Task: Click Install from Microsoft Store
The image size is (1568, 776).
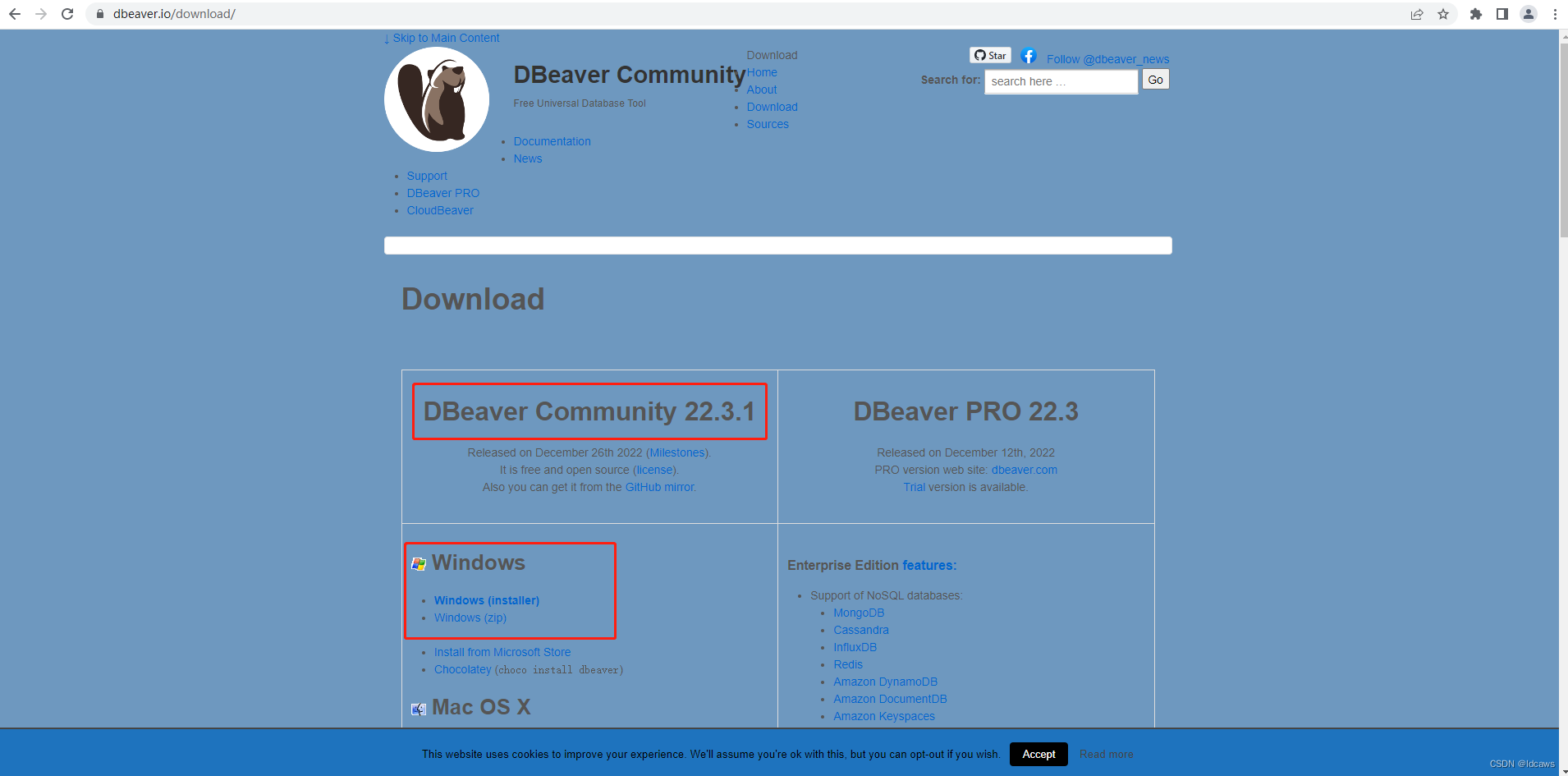Action: (502, 652)
